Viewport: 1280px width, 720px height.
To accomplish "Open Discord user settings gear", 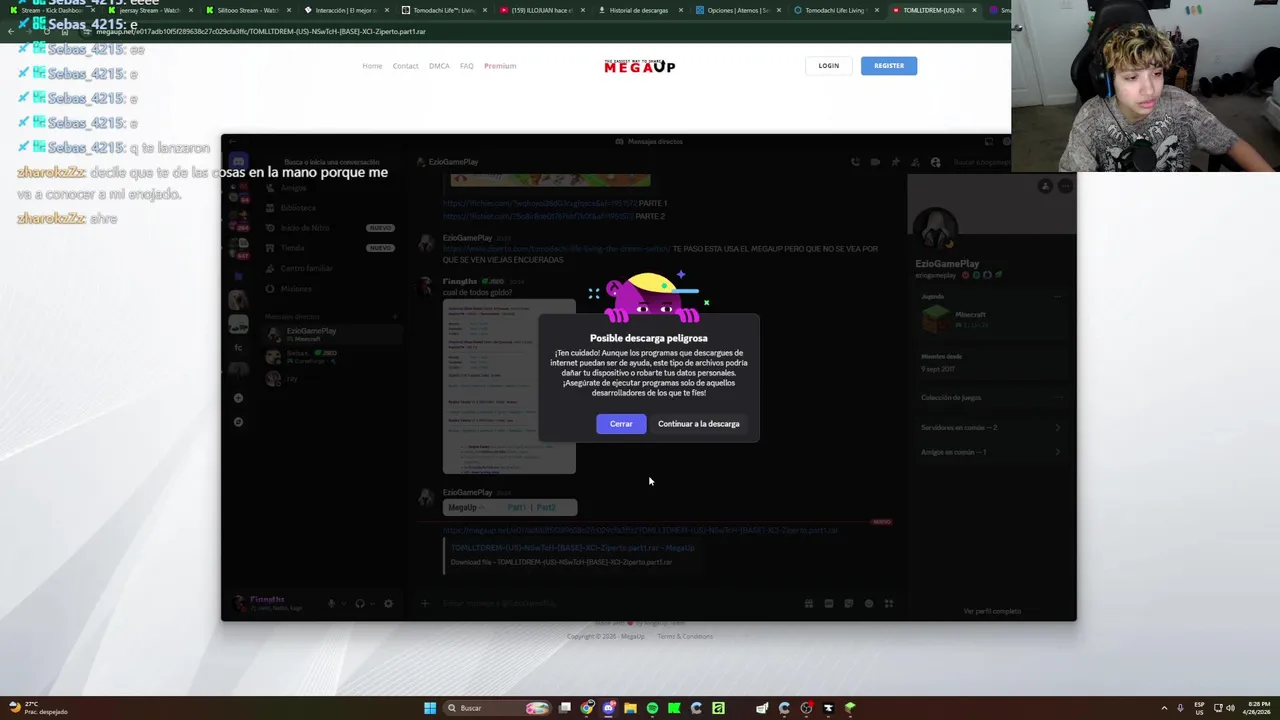I will click(x=388, y=603).
